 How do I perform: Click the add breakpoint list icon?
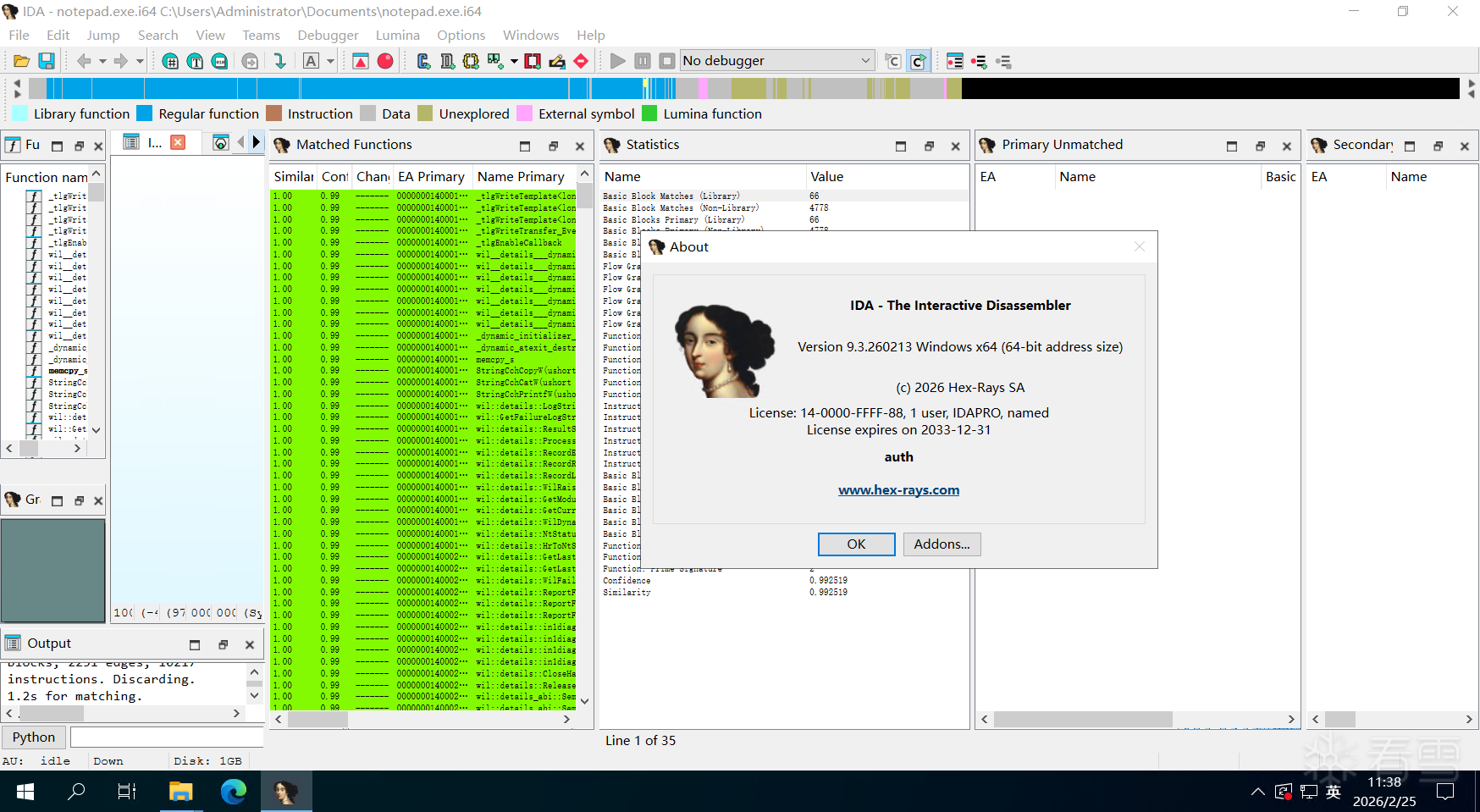(979, 61)
